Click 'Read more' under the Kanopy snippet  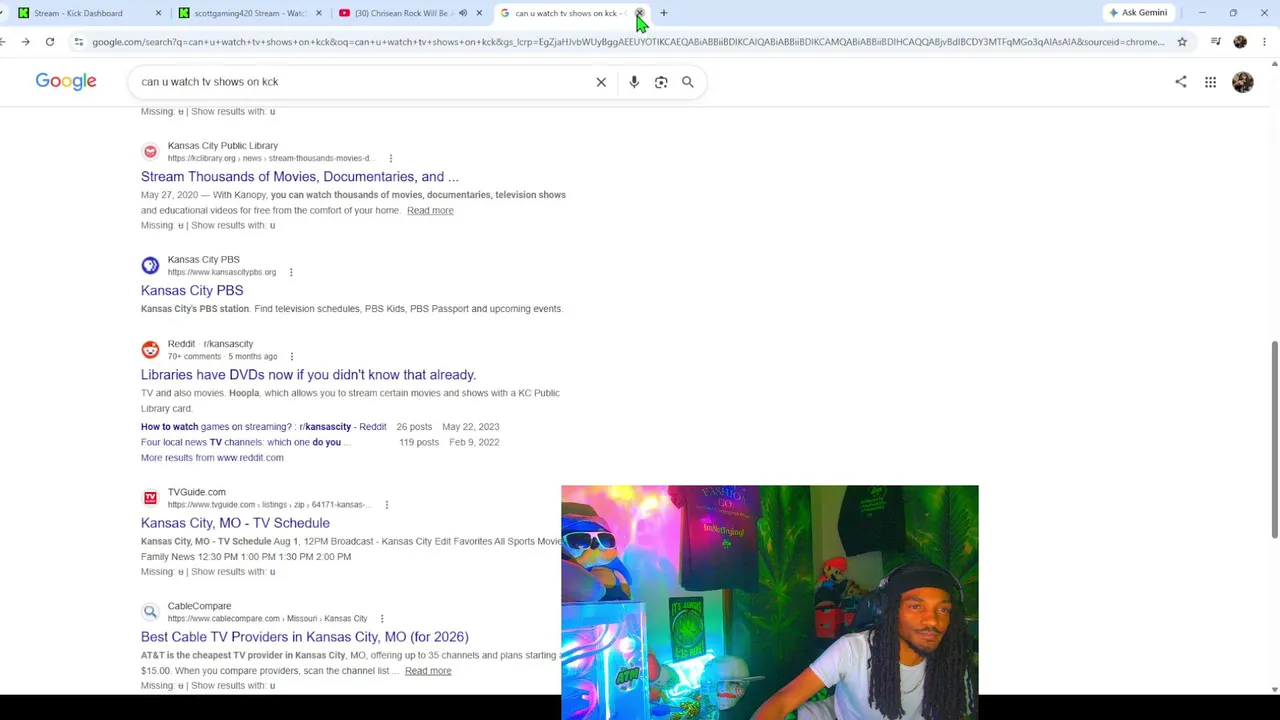tap(430, 211)
